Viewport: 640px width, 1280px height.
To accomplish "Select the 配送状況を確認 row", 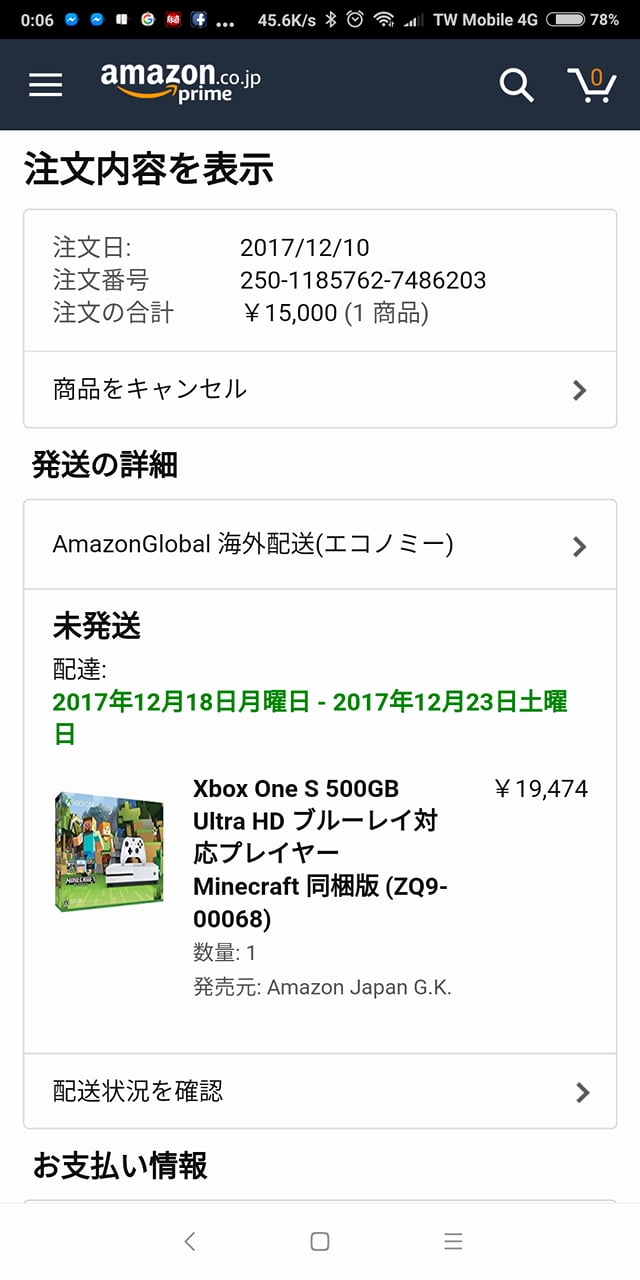I will [x=320, y=1091].
